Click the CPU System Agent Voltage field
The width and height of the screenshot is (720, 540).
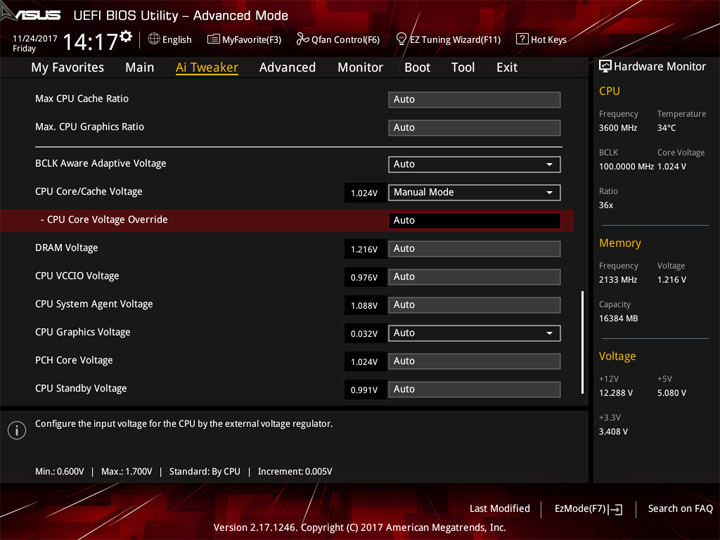(474, 305)
